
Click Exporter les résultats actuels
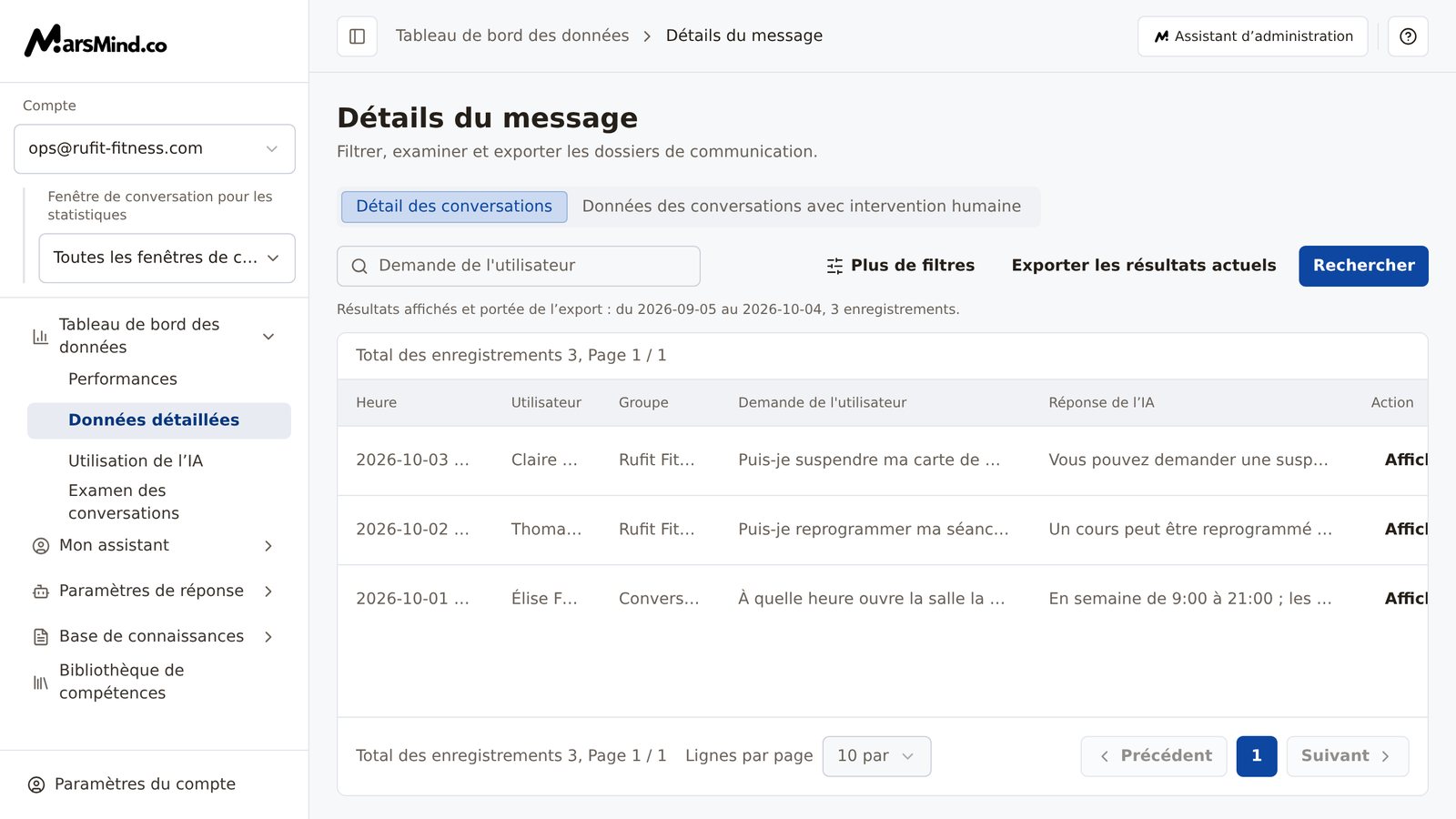[1144, 266]
